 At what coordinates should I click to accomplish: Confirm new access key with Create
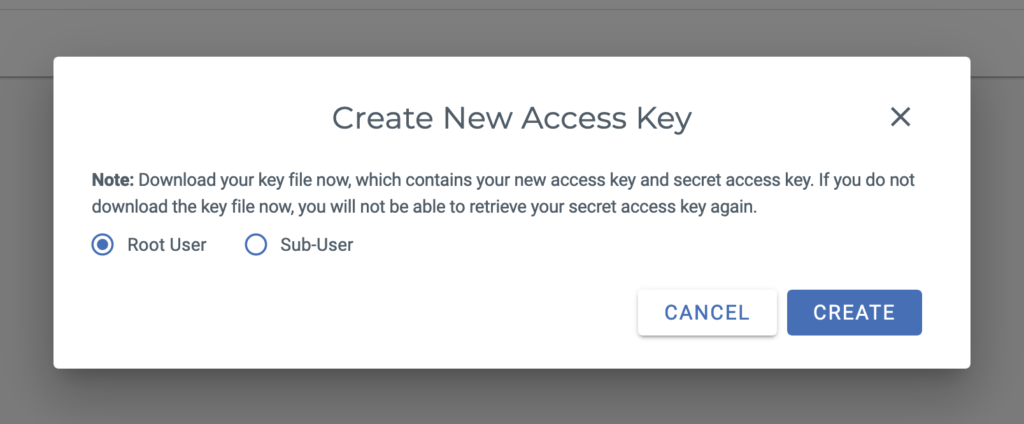854,312
